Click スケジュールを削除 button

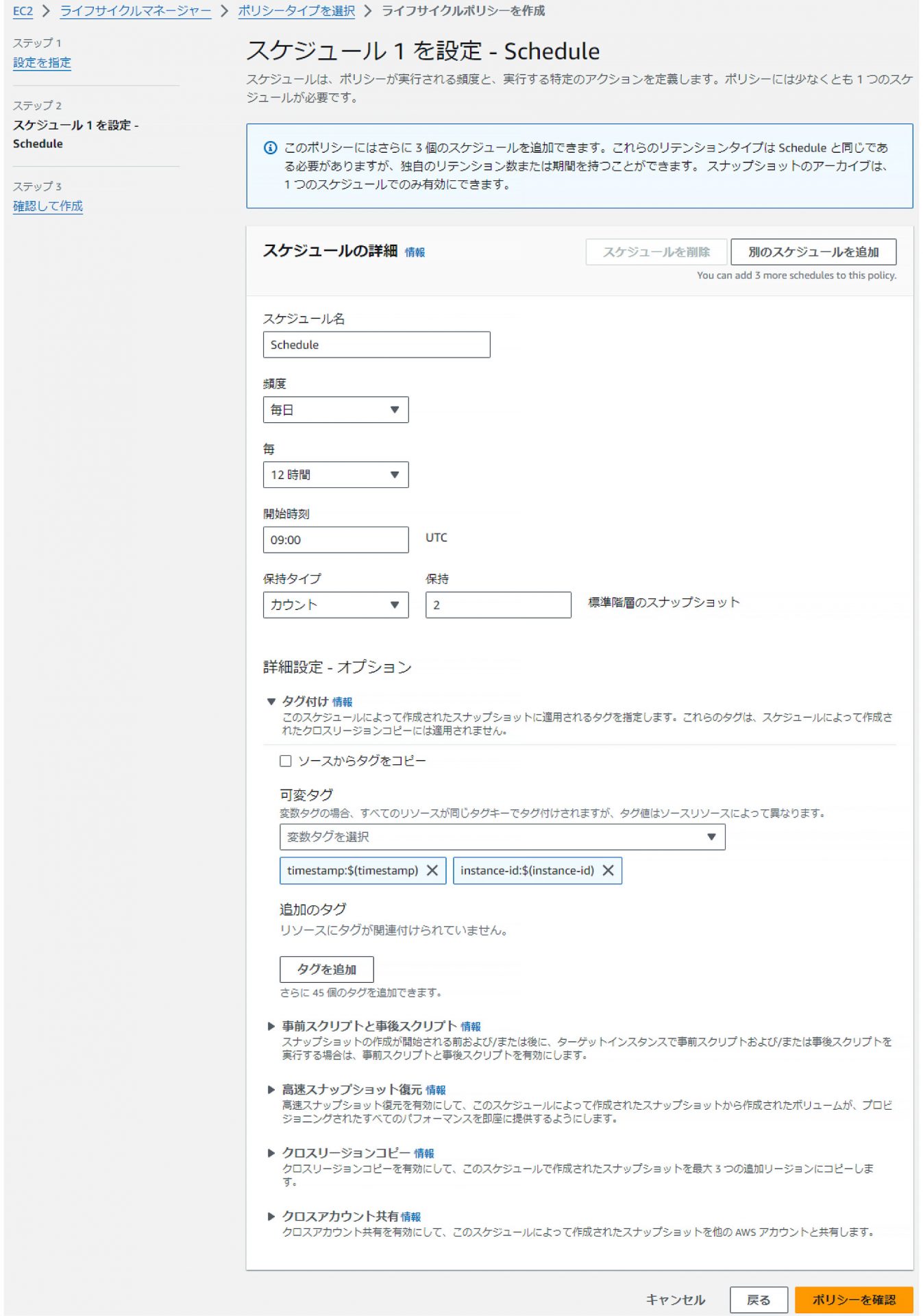[656, 252]
